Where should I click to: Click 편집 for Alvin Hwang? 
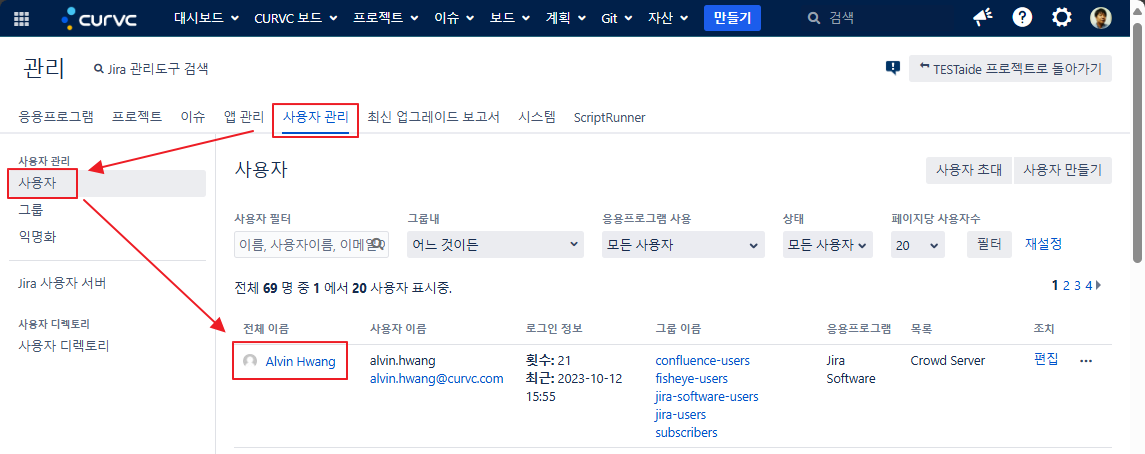tap(1046, 359)
